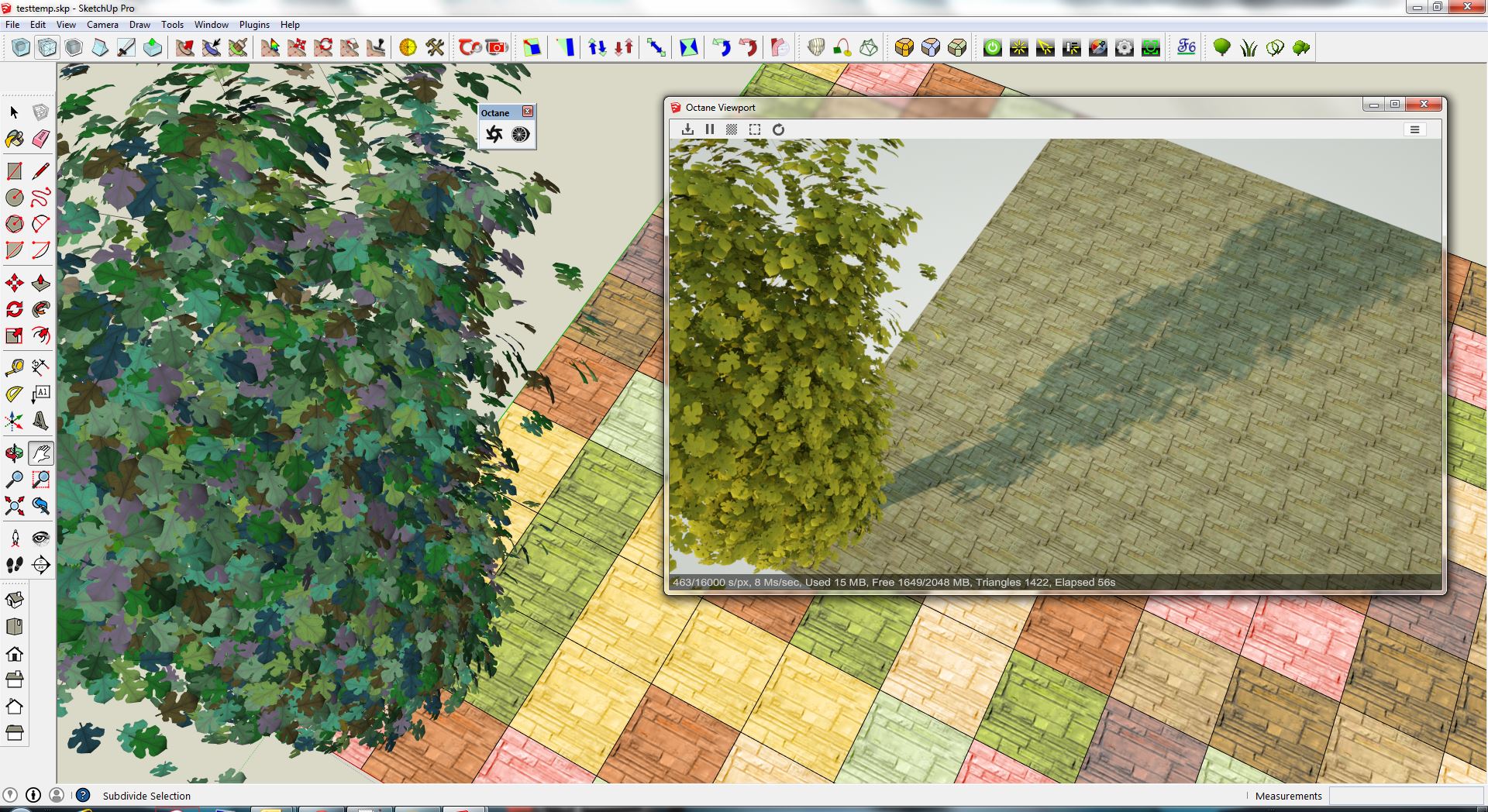Click the yellow tools-on-surface compass icon
The height and width of the screenshot is (812, 1488).
point(408,47)
